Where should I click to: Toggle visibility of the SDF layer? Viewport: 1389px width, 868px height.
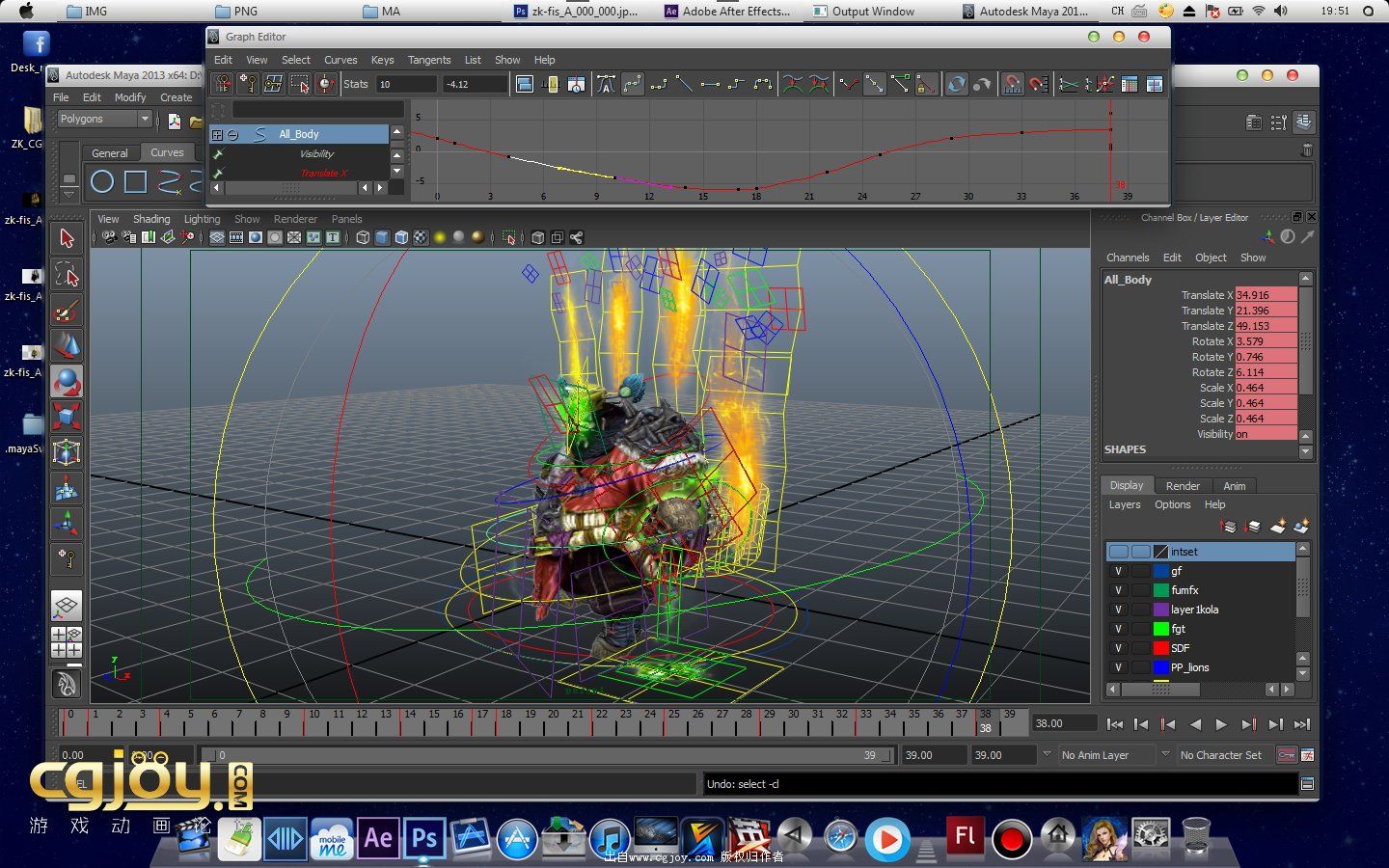point(1118,648)
